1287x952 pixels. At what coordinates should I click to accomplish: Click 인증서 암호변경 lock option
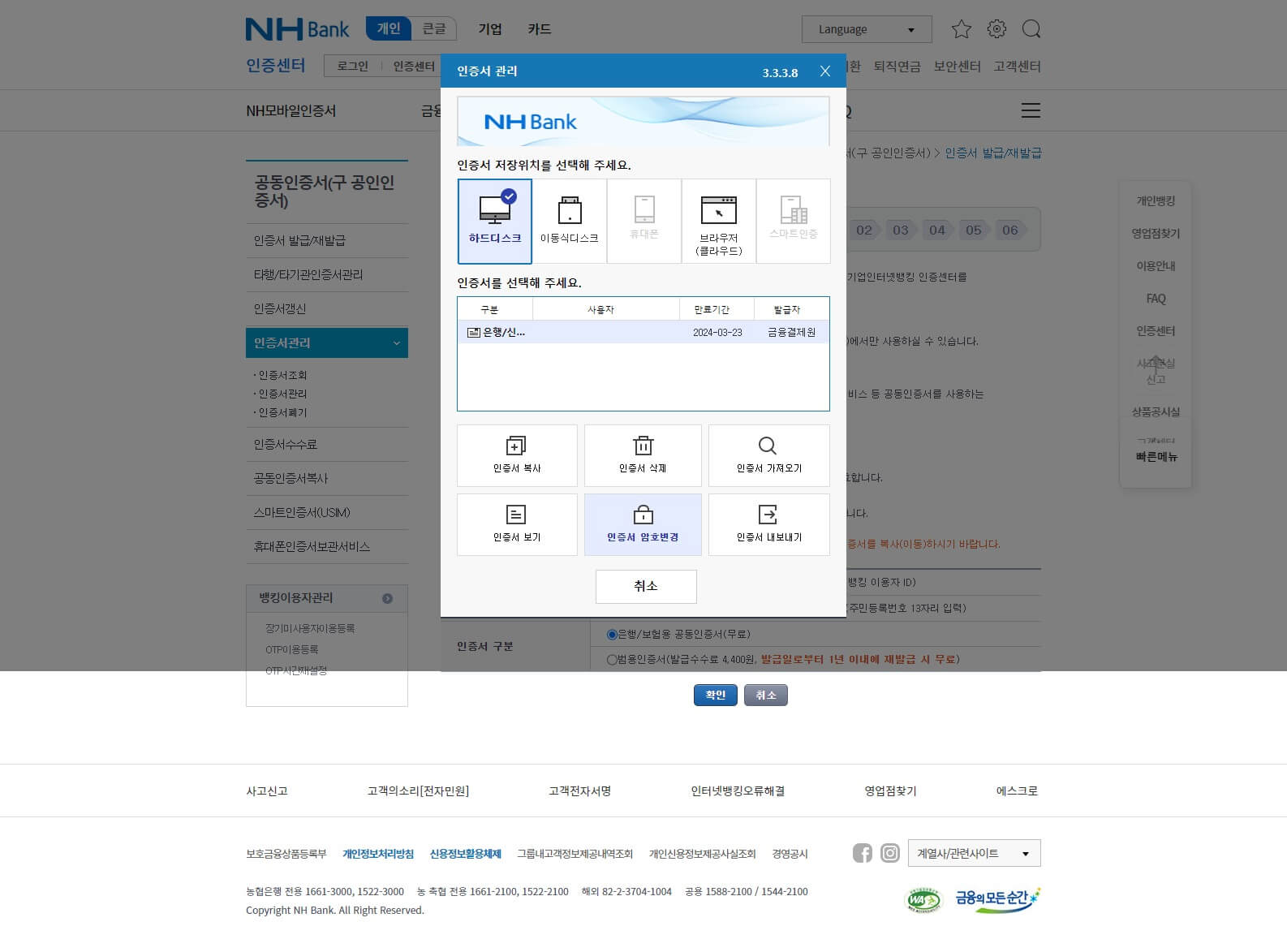[643, 524]
